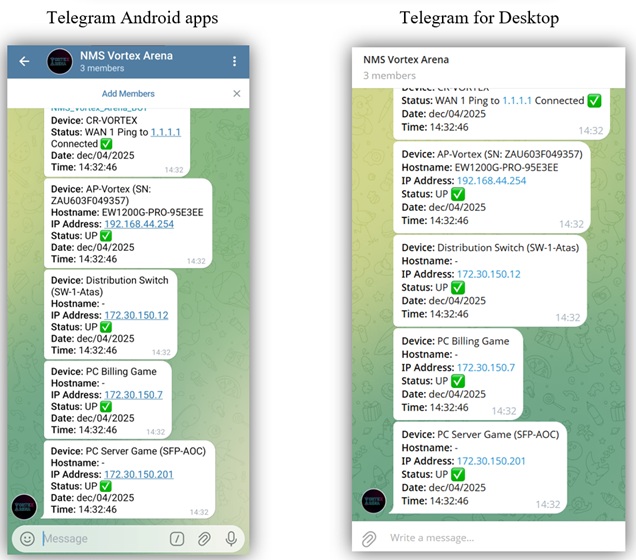Open 192.168.44.254 link in Android message
Viewport: 636px width, 560px height.
tap(139, 224)
